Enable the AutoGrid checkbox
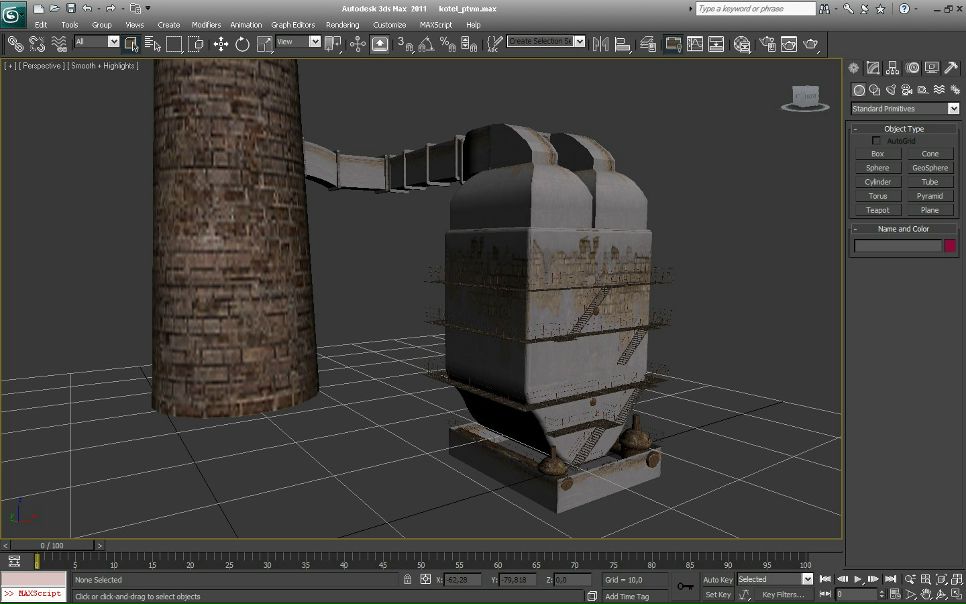Image resolution: width=966 pixels, height=604 pixels. point(877,141)
